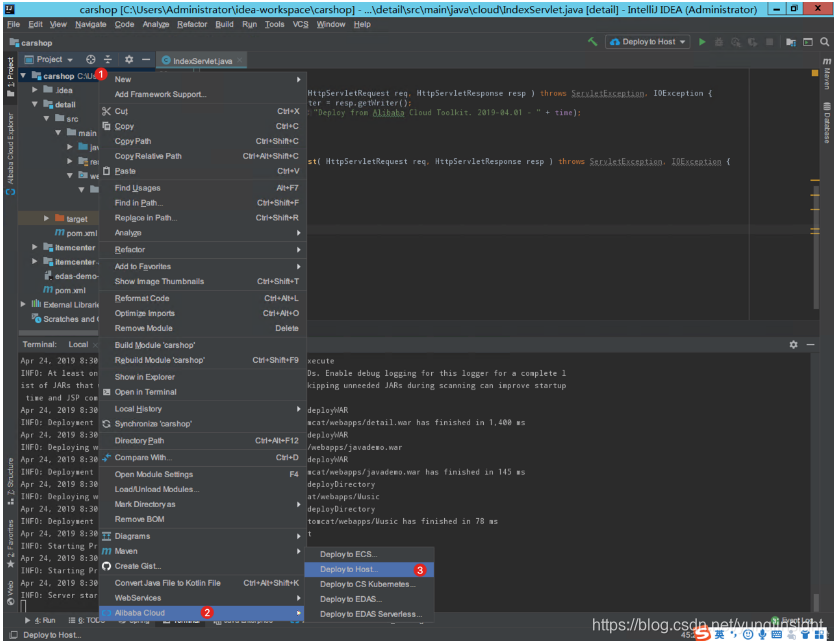Expand the itemcenter module

35,247
